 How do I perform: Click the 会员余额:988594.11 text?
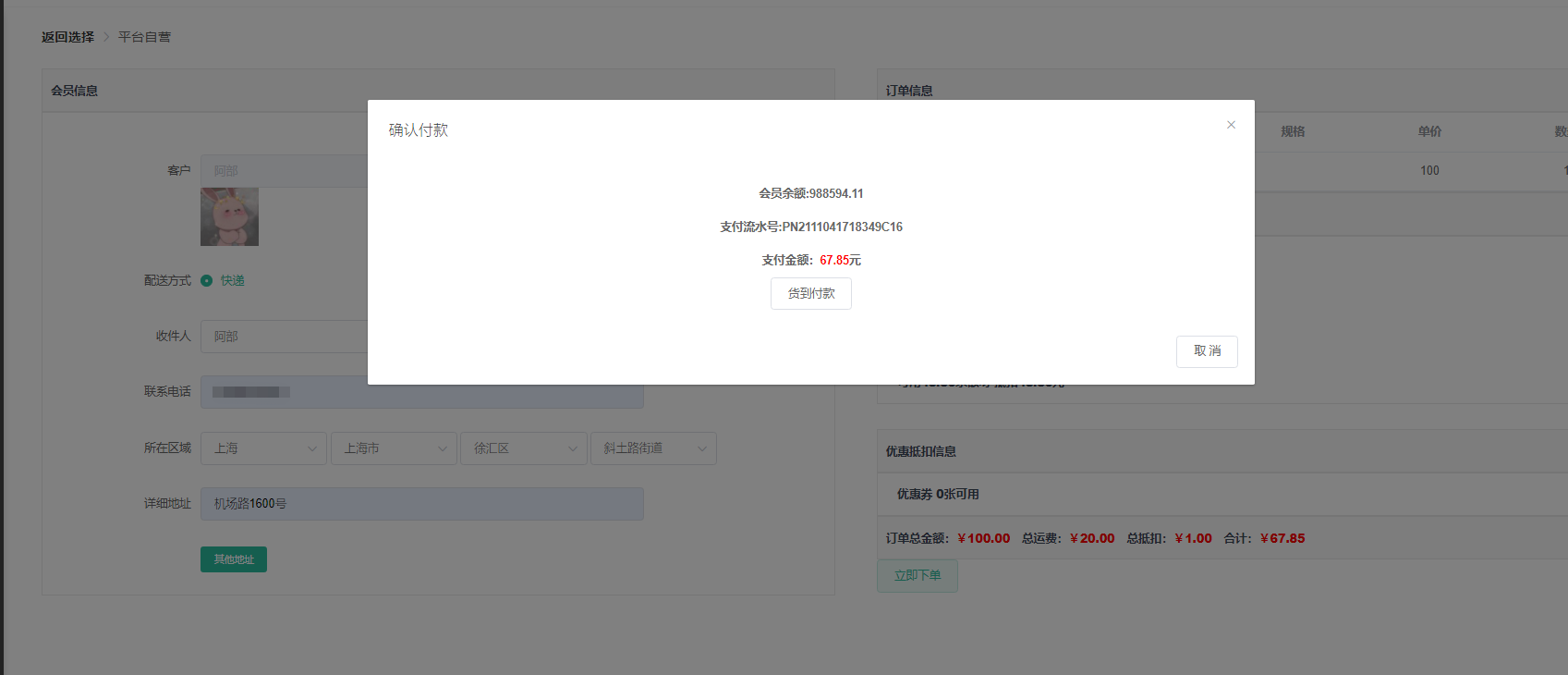tap(811, 194)
